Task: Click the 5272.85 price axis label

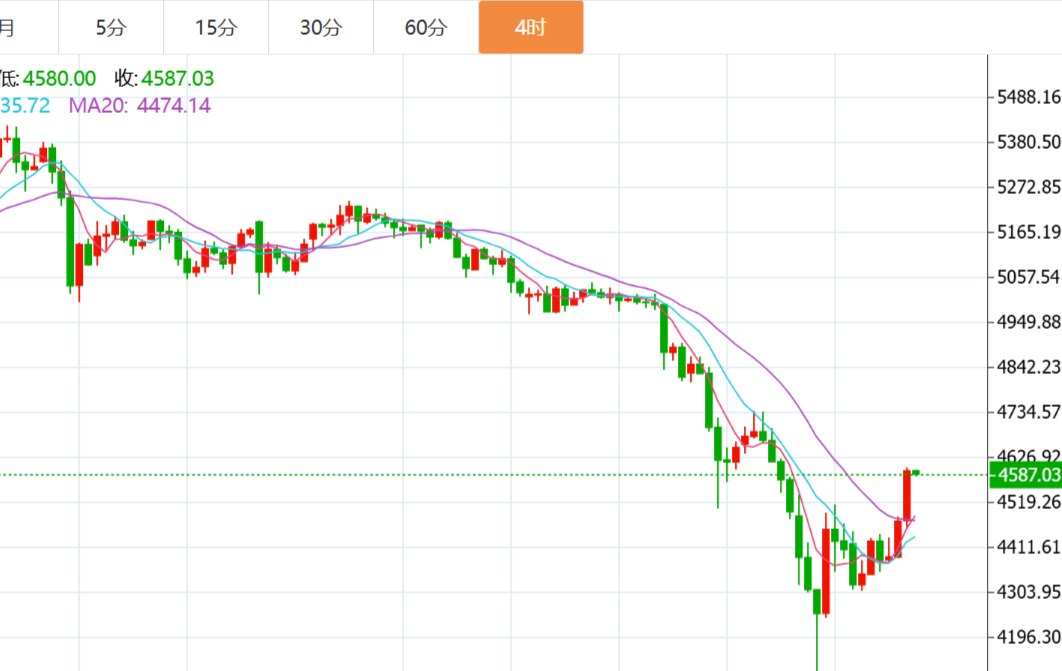Action: [1028, 187]
